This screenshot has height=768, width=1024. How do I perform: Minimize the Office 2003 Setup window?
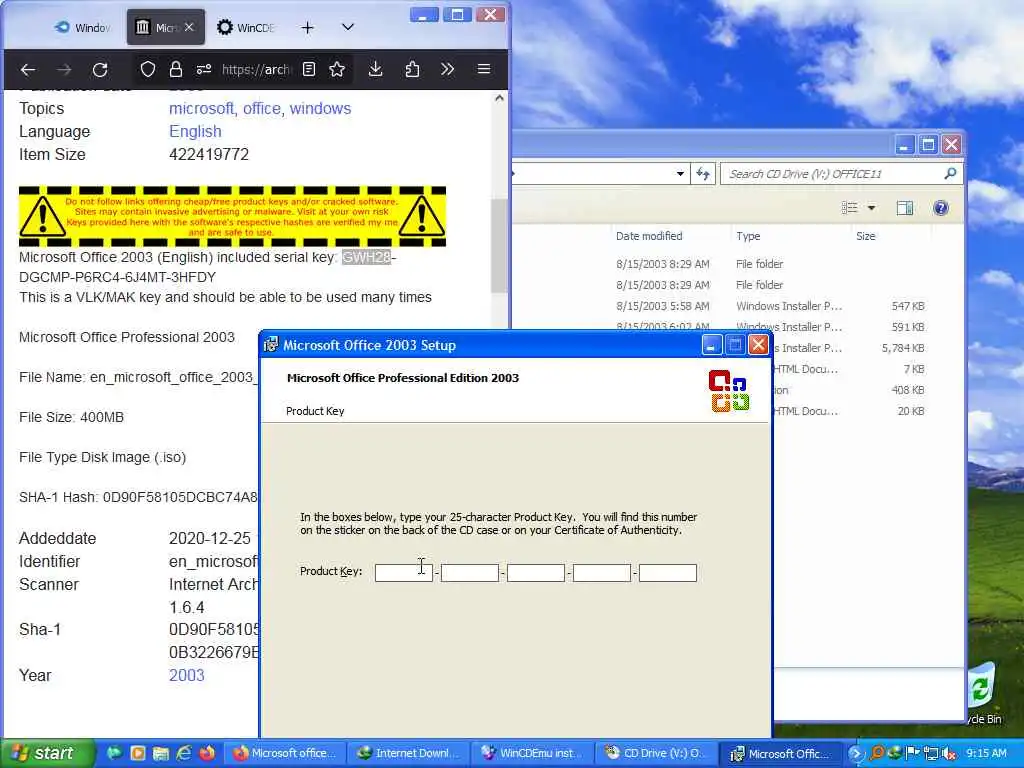click(711, 344)
